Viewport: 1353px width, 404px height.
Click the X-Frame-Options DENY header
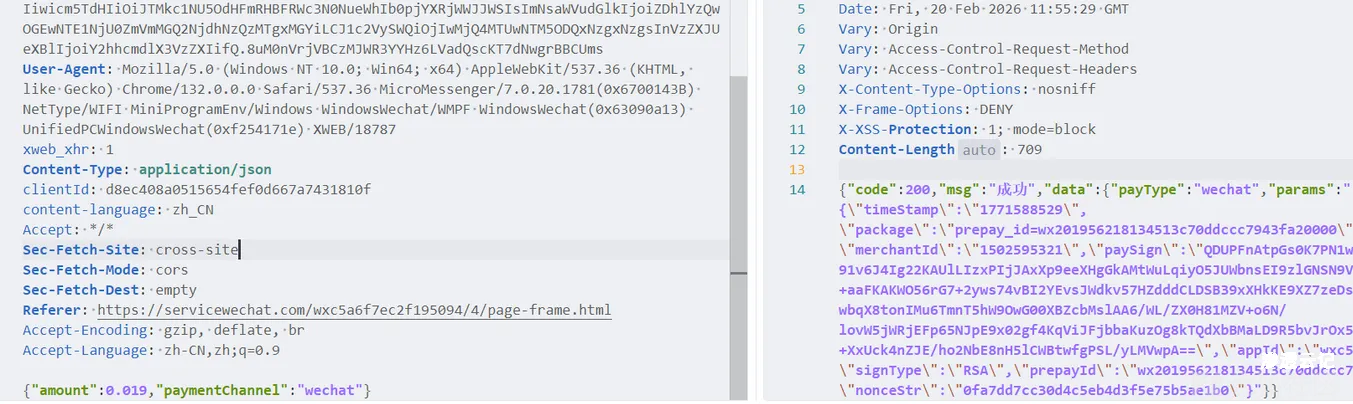(x=925, y=109)
